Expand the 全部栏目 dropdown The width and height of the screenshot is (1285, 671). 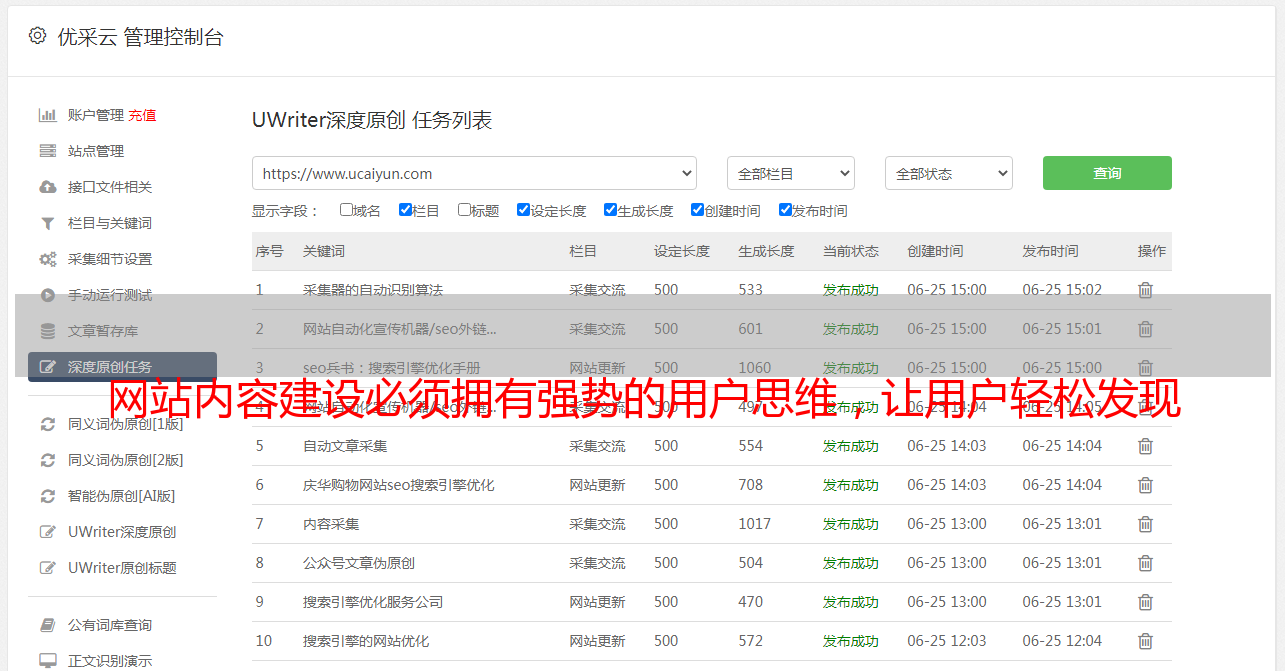790,173
